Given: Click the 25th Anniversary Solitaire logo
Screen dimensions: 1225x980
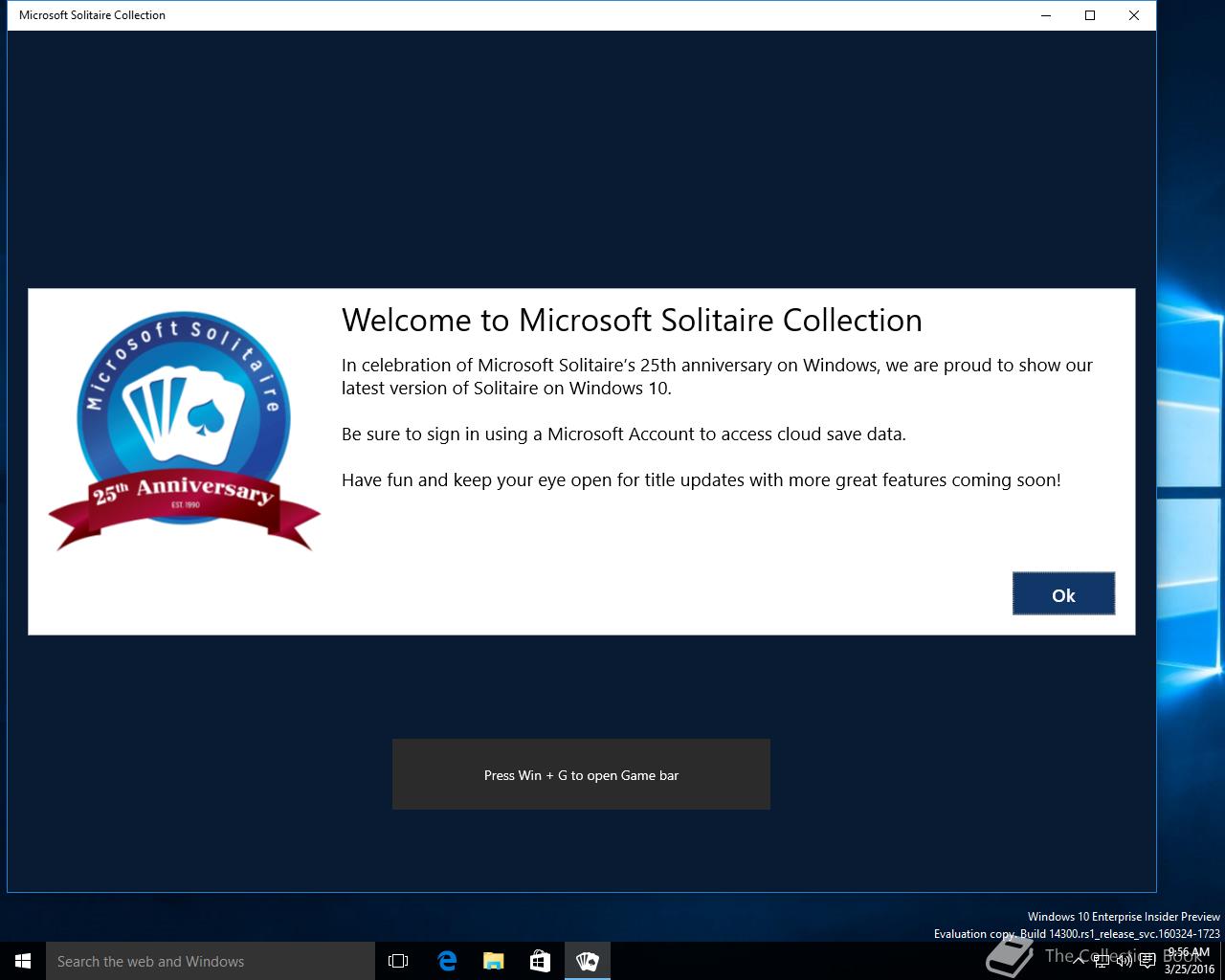Looking at the screenshot, I should tap(184, 433).
